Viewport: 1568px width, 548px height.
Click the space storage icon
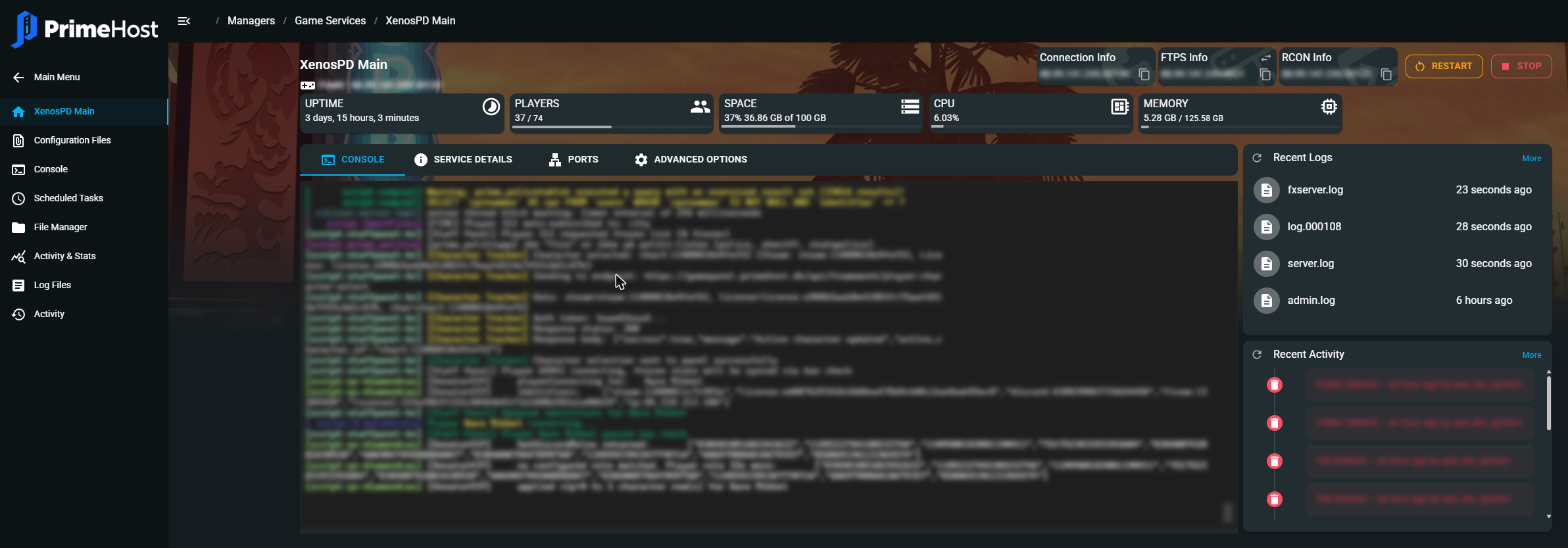click(910, 106)
